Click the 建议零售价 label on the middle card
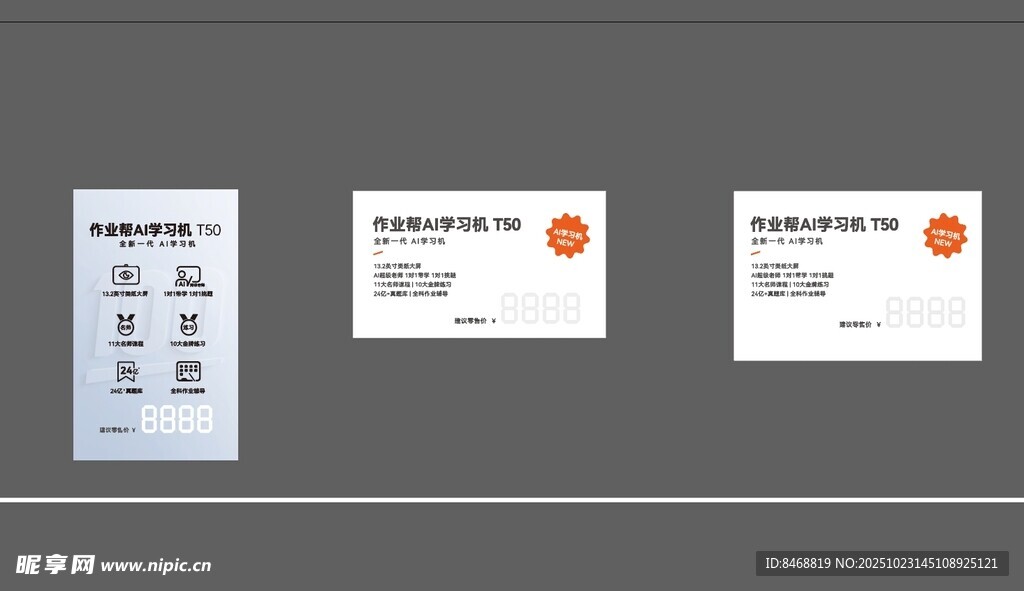 [x=472, y=321]
